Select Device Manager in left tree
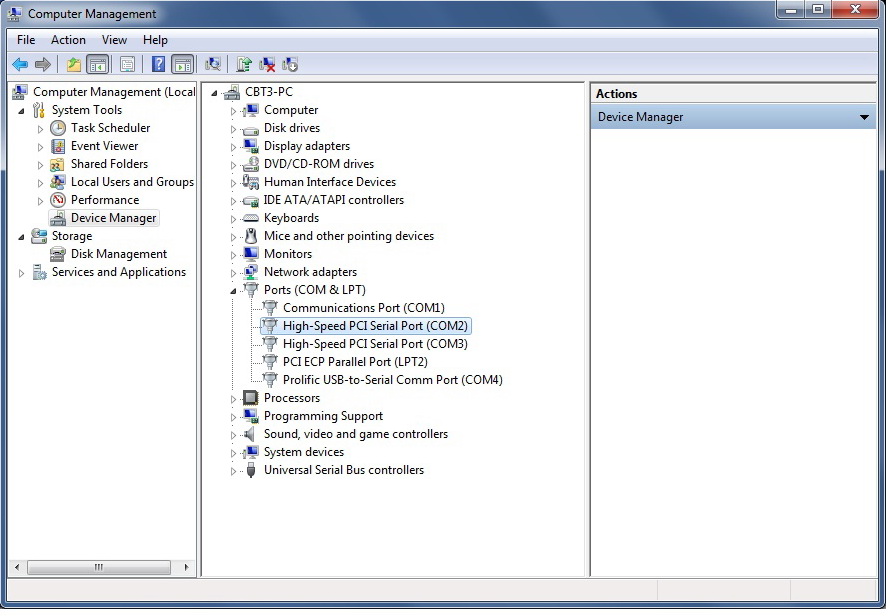 tap(113, 218)
